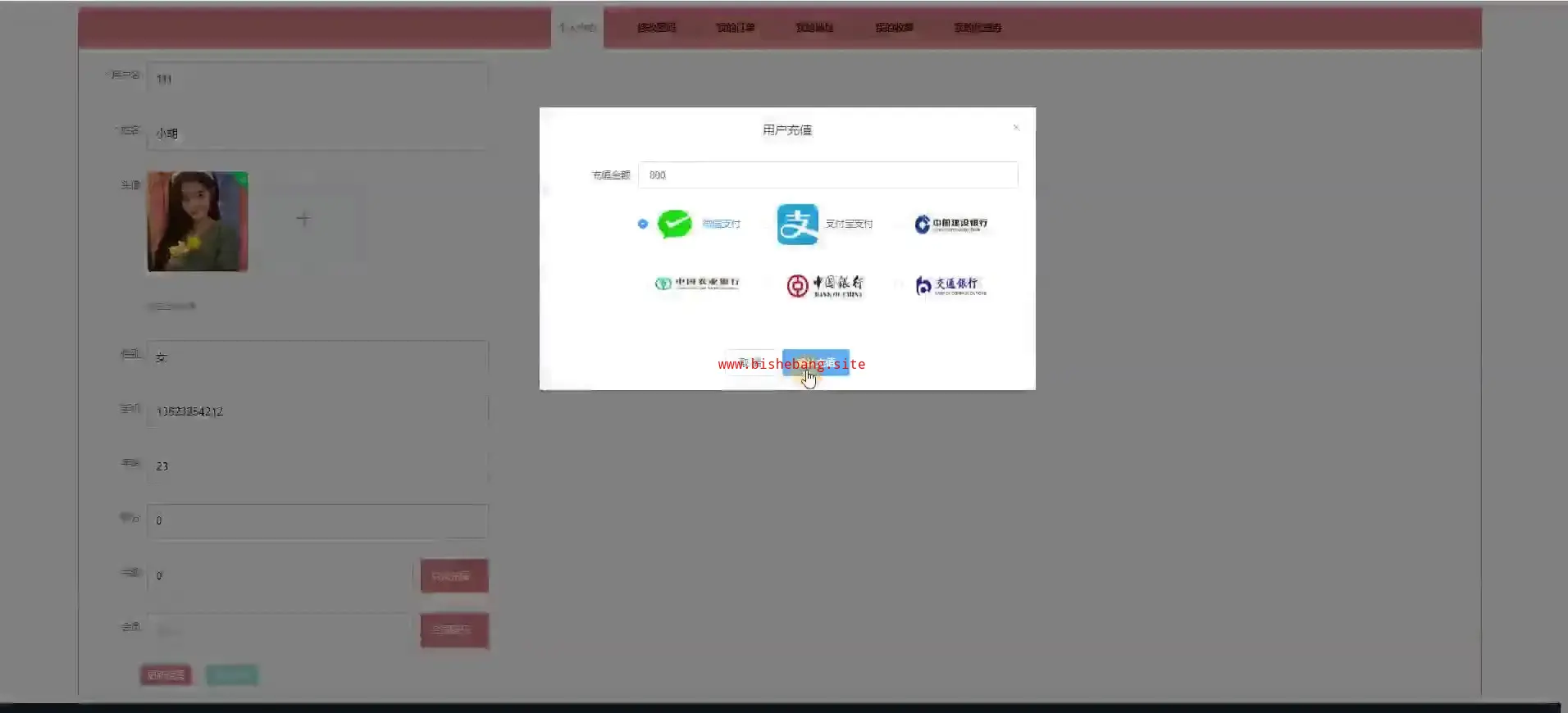Viewport: 1568px width, 713px height.
Task: Click the username field containing 111
Action: coord(317,79)
